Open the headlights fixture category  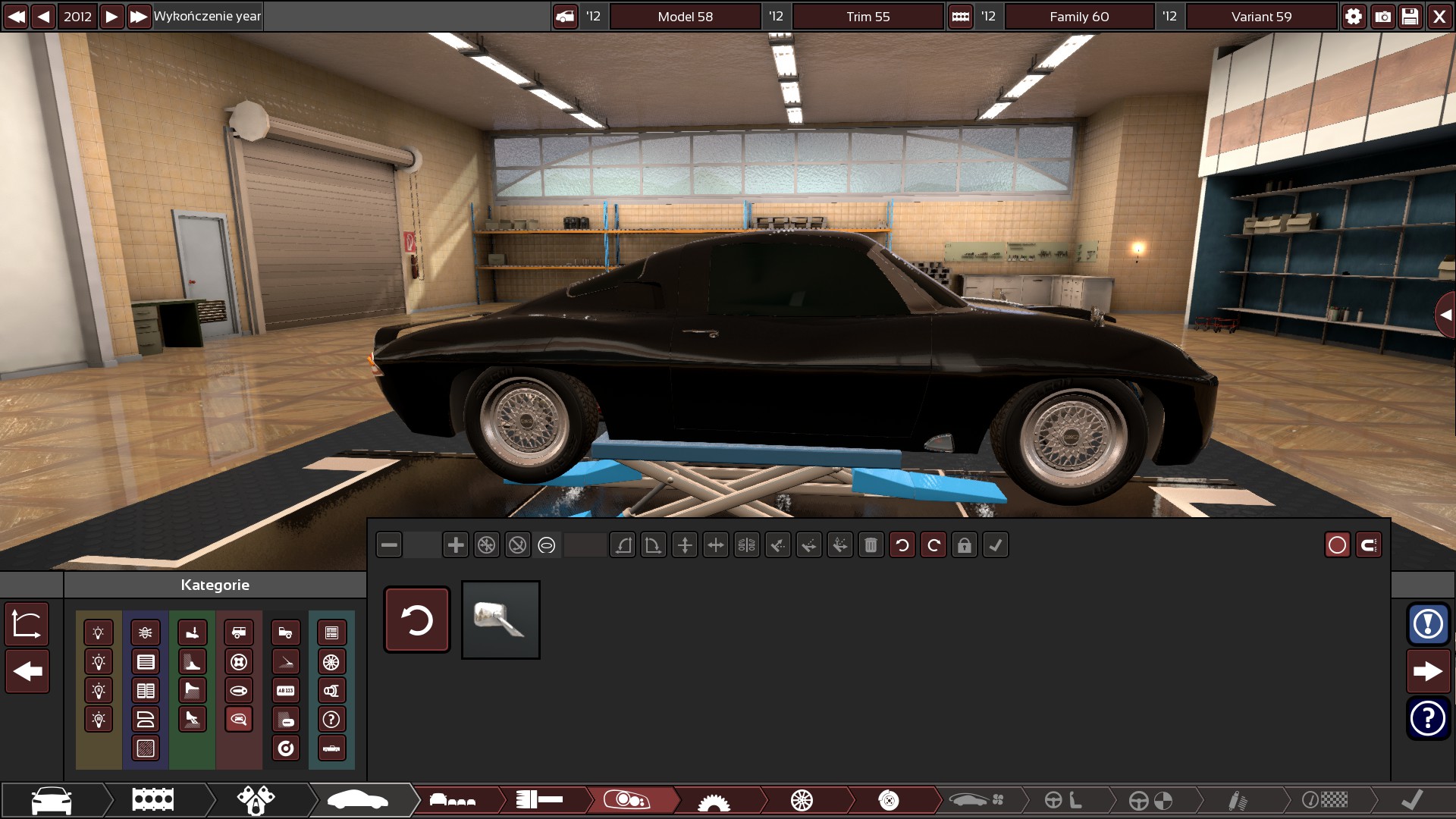pos(99,632)
